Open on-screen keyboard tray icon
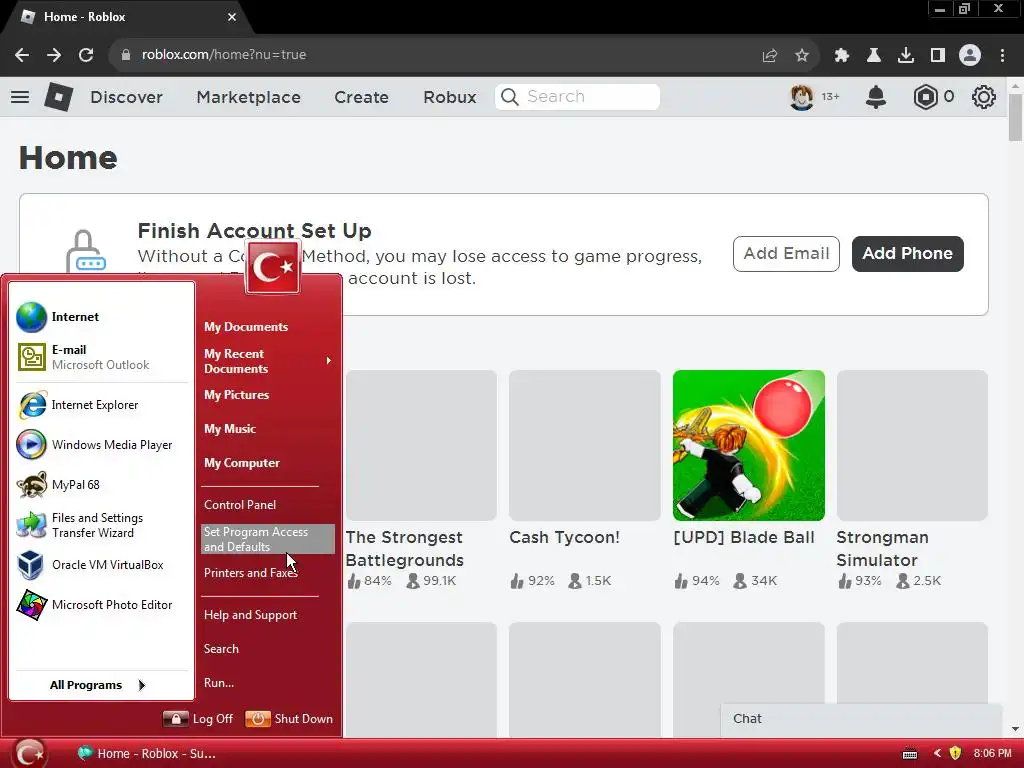This screenshot has height=768, width=1024. (x=910, y=754)
